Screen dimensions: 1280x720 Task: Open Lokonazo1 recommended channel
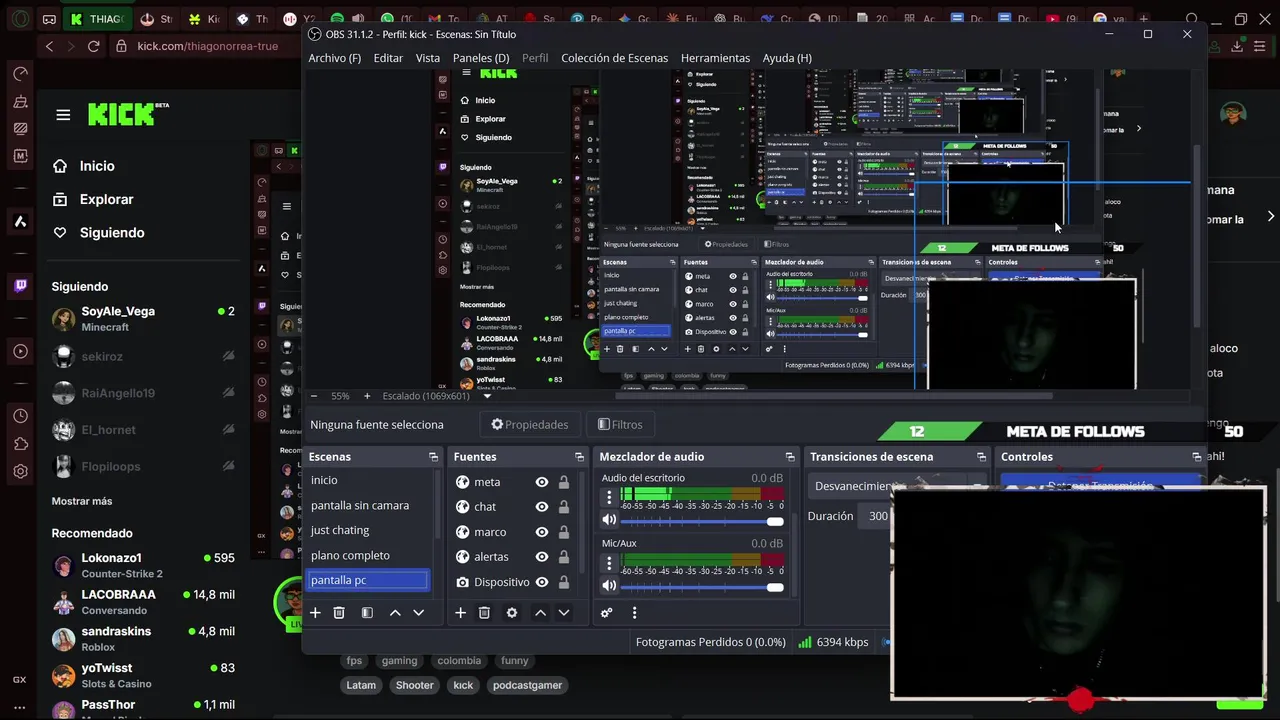pos(143,565)
